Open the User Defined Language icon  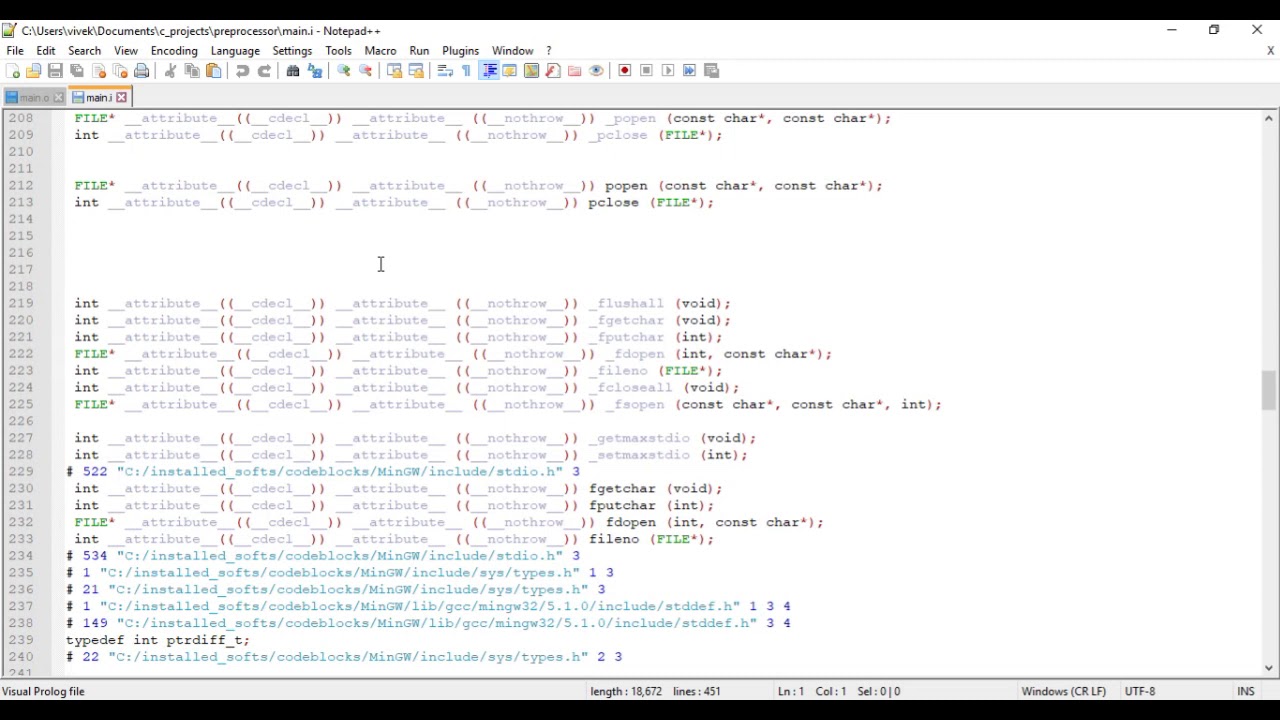(x=510, y=71)
